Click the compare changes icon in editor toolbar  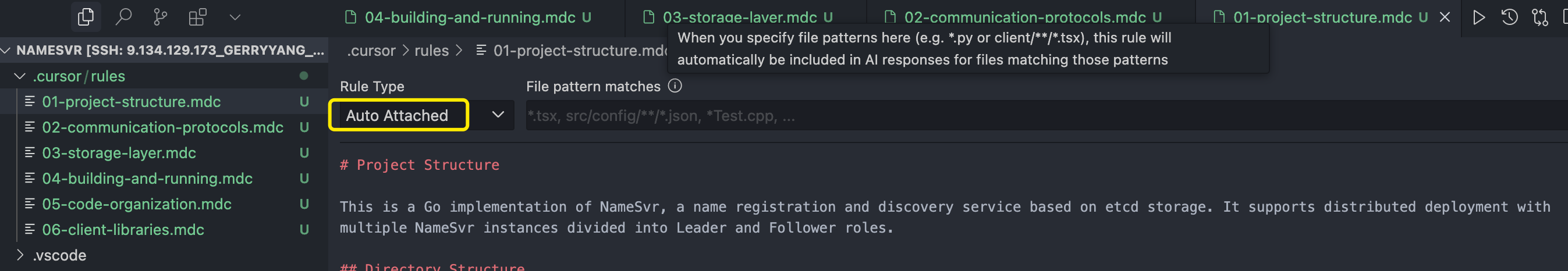point(1540,17)
